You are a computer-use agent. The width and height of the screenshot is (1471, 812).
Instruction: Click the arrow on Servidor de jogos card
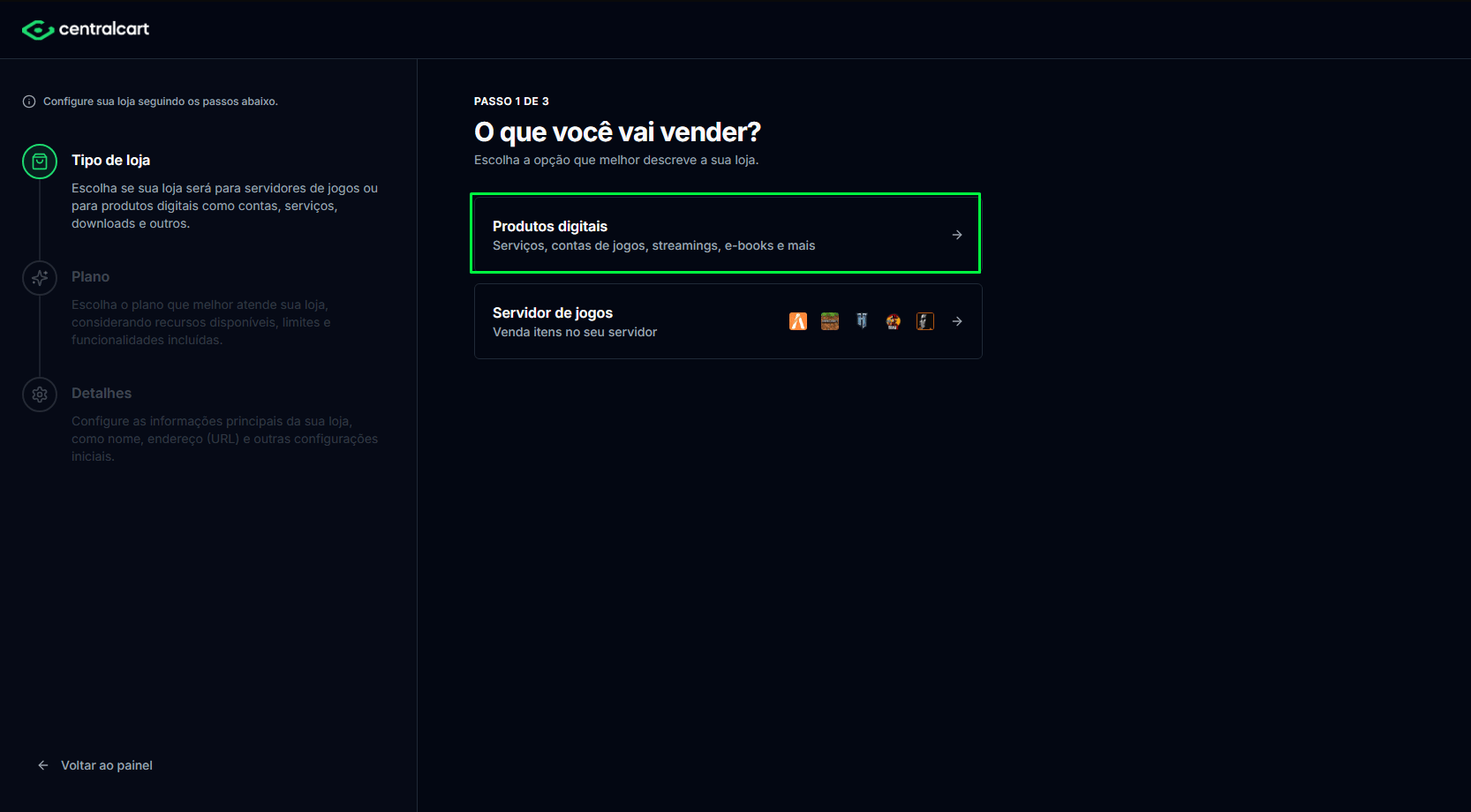957,321
